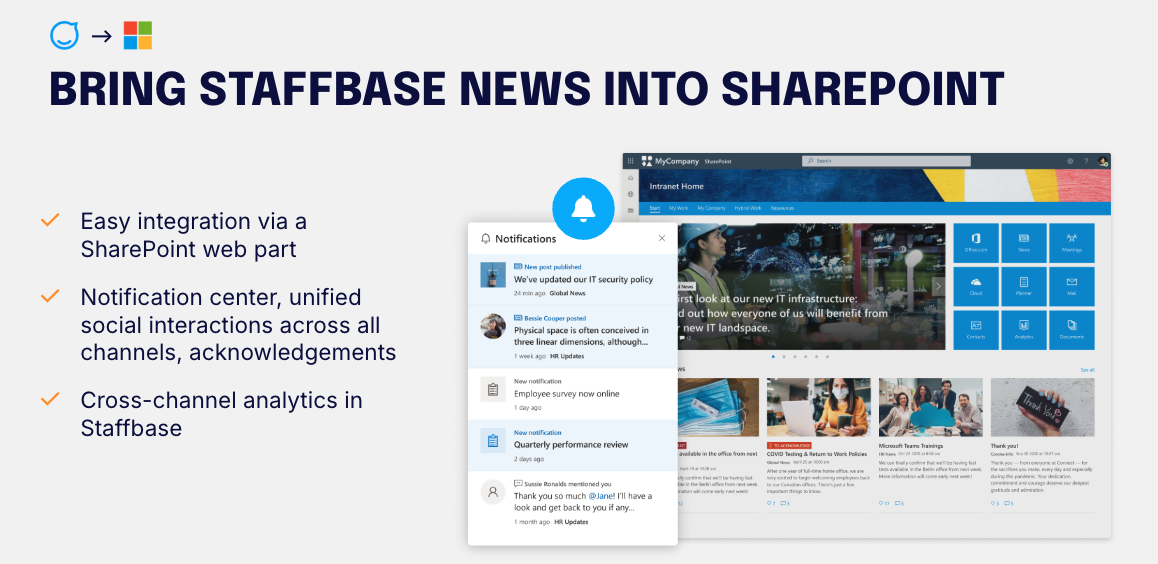Open comments on Thank you! article
Viewport: 1158px width, 564px height.
coord(1009,503)
